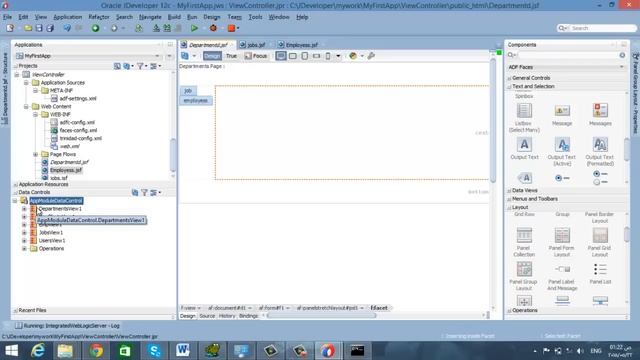The height and width of the screenshot is (360, 640).
Task: Open the Team menu
Action: [234, 17]
